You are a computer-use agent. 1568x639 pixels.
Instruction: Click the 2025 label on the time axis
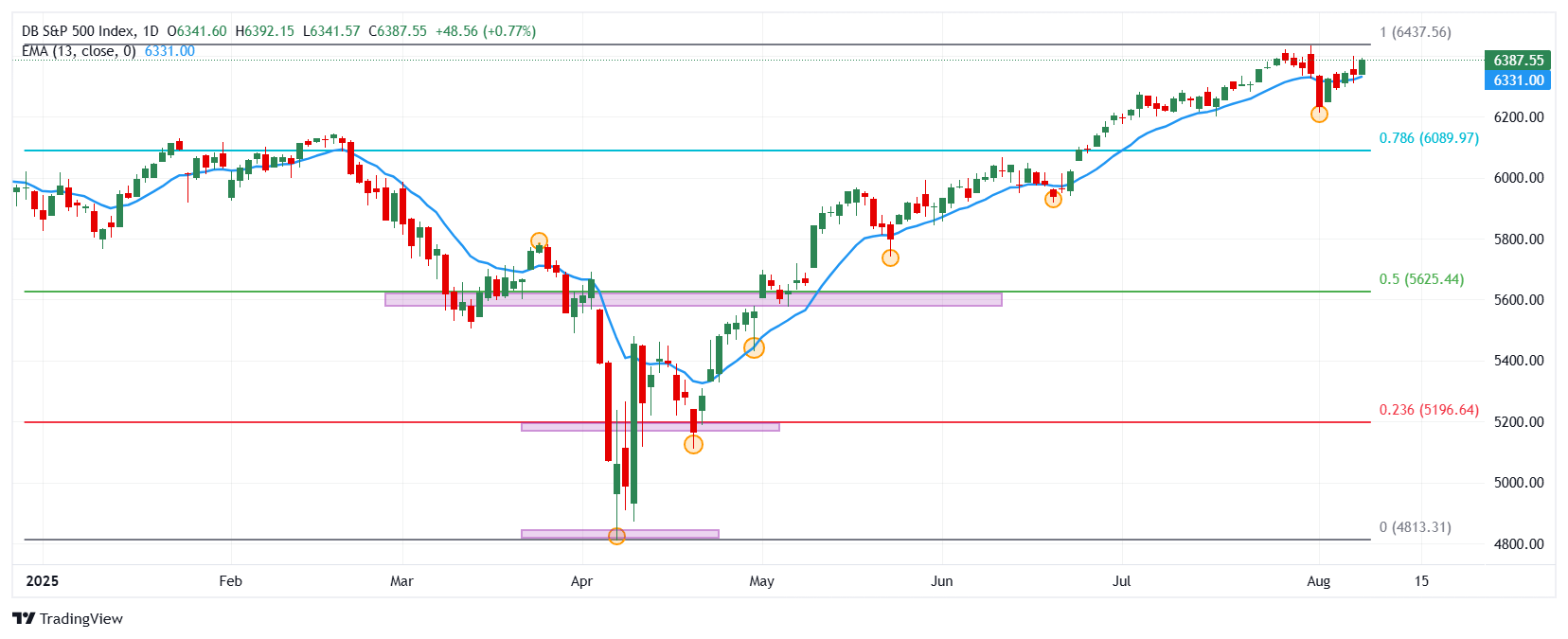42,581
